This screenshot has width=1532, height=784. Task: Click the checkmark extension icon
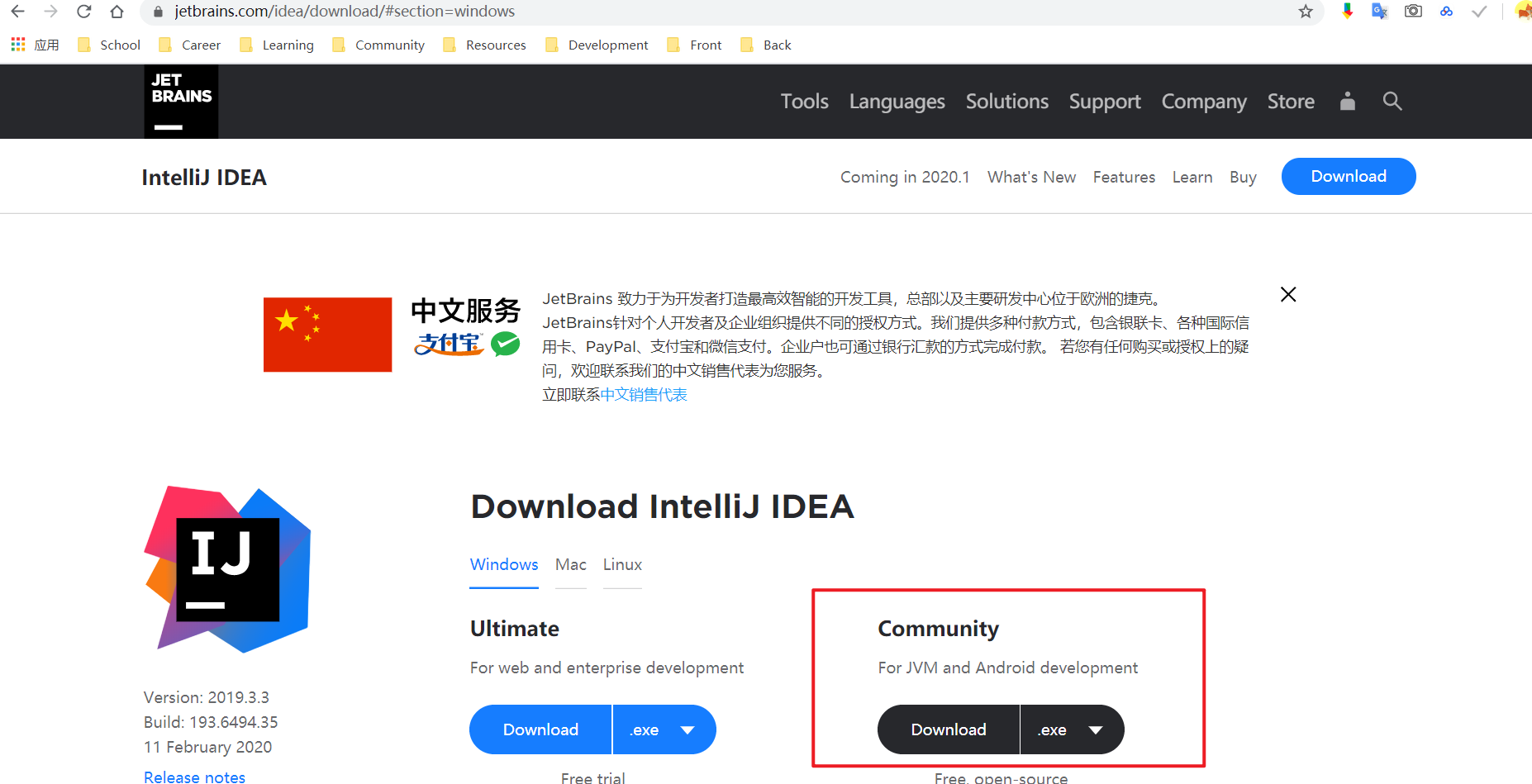click(x=1479, y=12)
